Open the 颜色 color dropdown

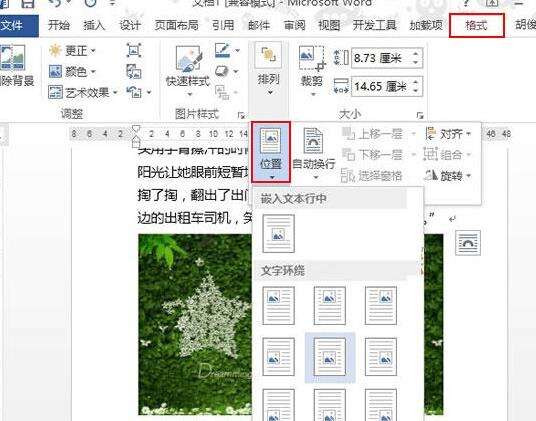[x=72, y=72]
